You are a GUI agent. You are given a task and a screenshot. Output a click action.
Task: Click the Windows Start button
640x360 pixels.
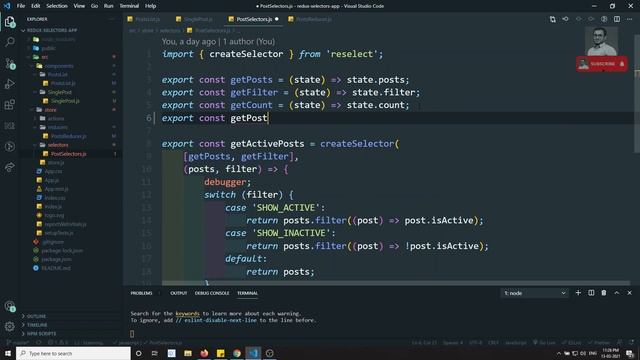pos(8,353)
